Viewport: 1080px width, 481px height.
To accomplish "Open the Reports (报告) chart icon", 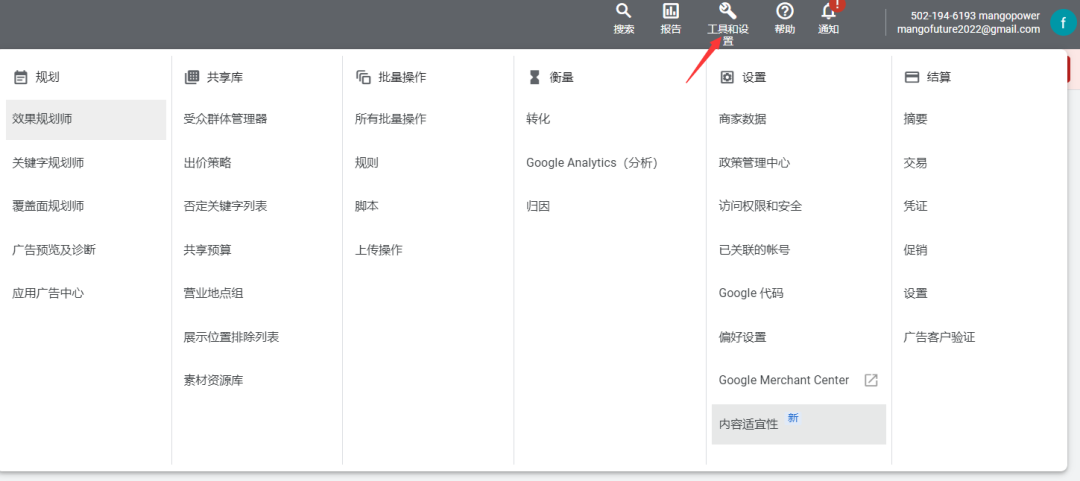I will tap(670, 11).
